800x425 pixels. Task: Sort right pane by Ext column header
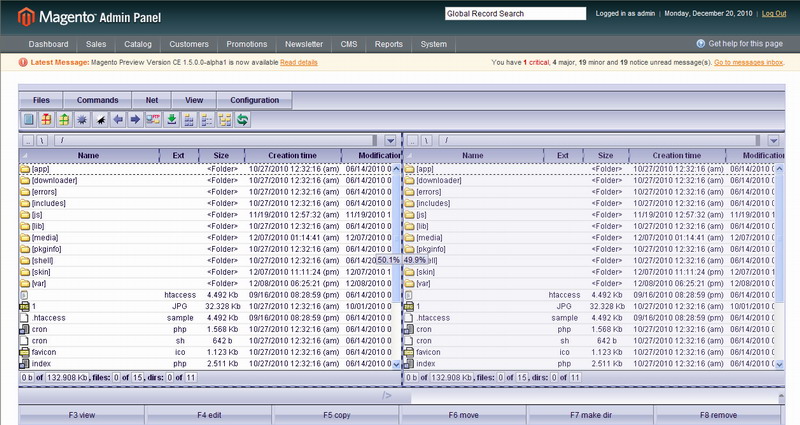(563, 155)
